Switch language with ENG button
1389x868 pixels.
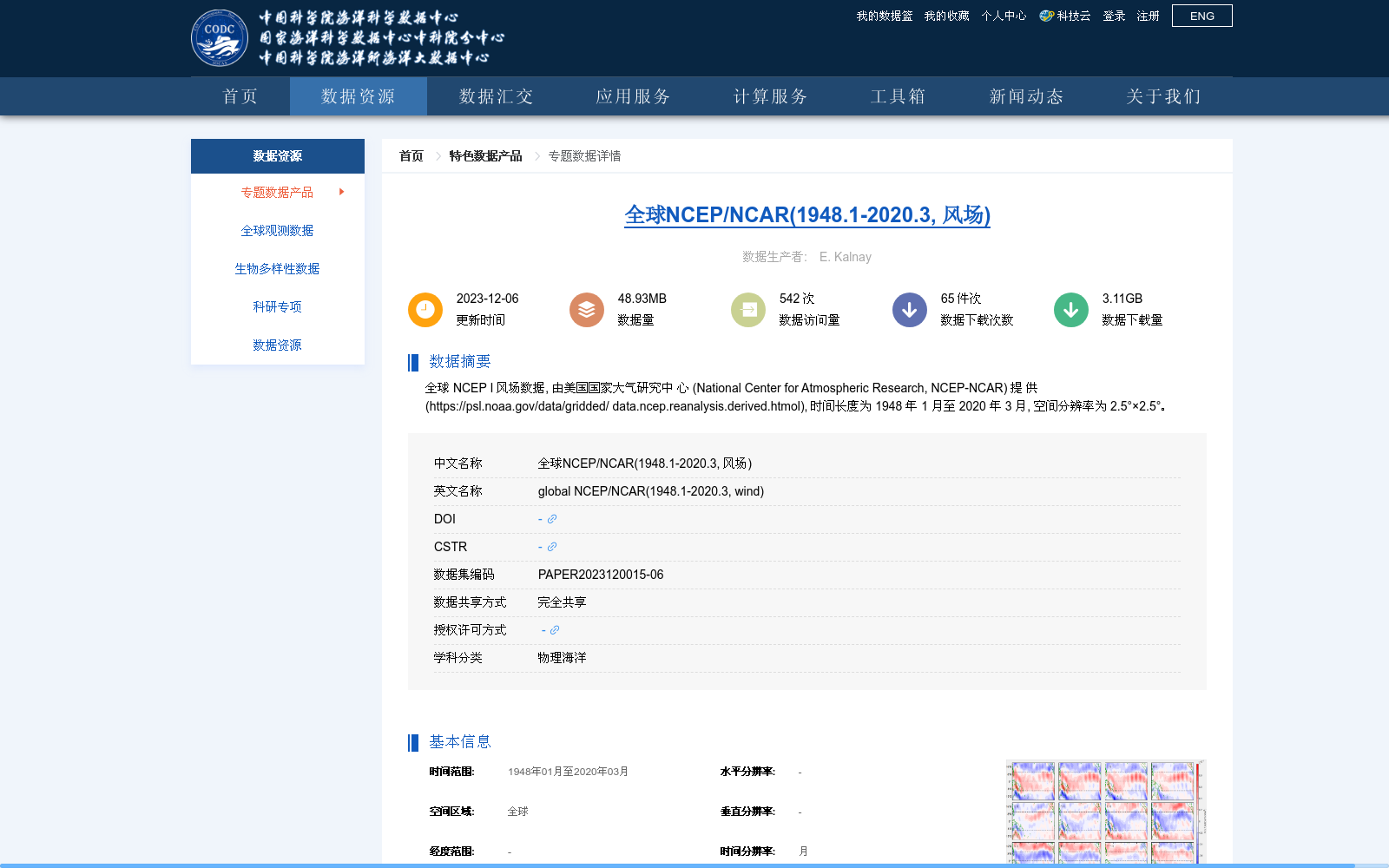(x=1202, y=16)
